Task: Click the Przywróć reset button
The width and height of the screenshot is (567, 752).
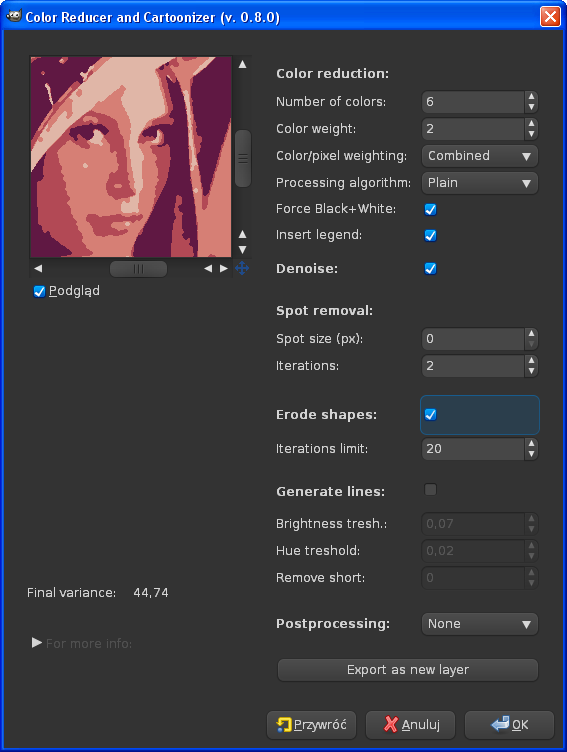Action: tap(311, 725)
